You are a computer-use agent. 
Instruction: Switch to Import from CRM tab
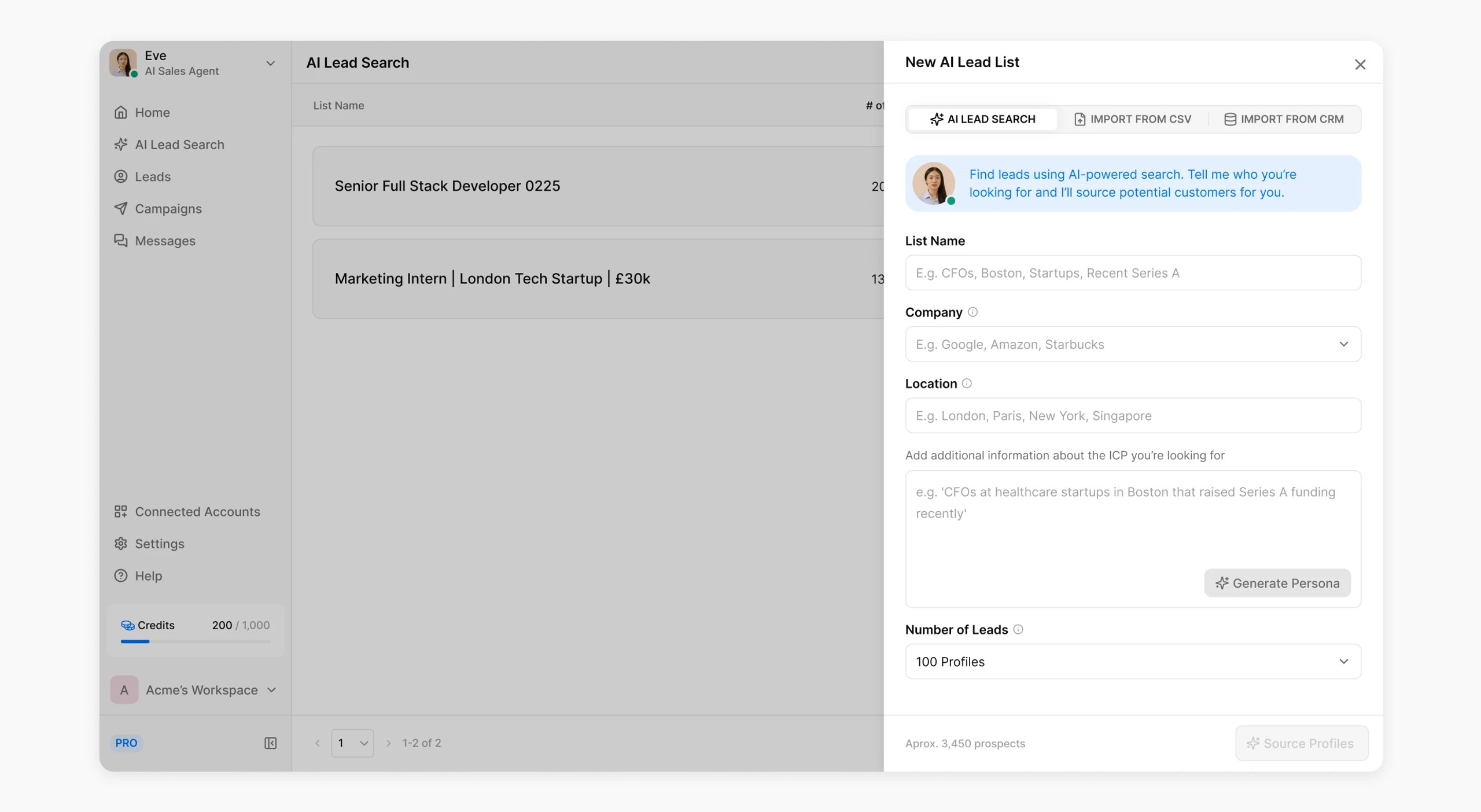tap(1284, 119)
